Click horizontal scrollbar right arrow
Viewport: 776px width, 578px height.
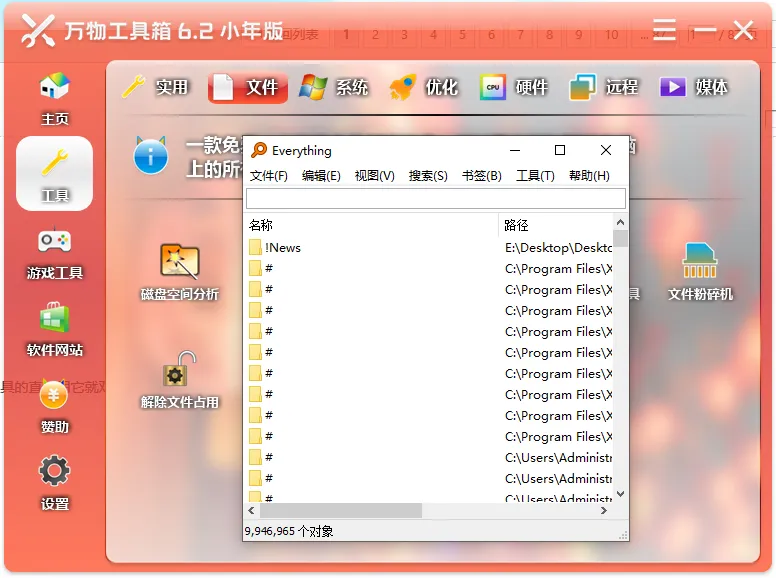(604, 510)
